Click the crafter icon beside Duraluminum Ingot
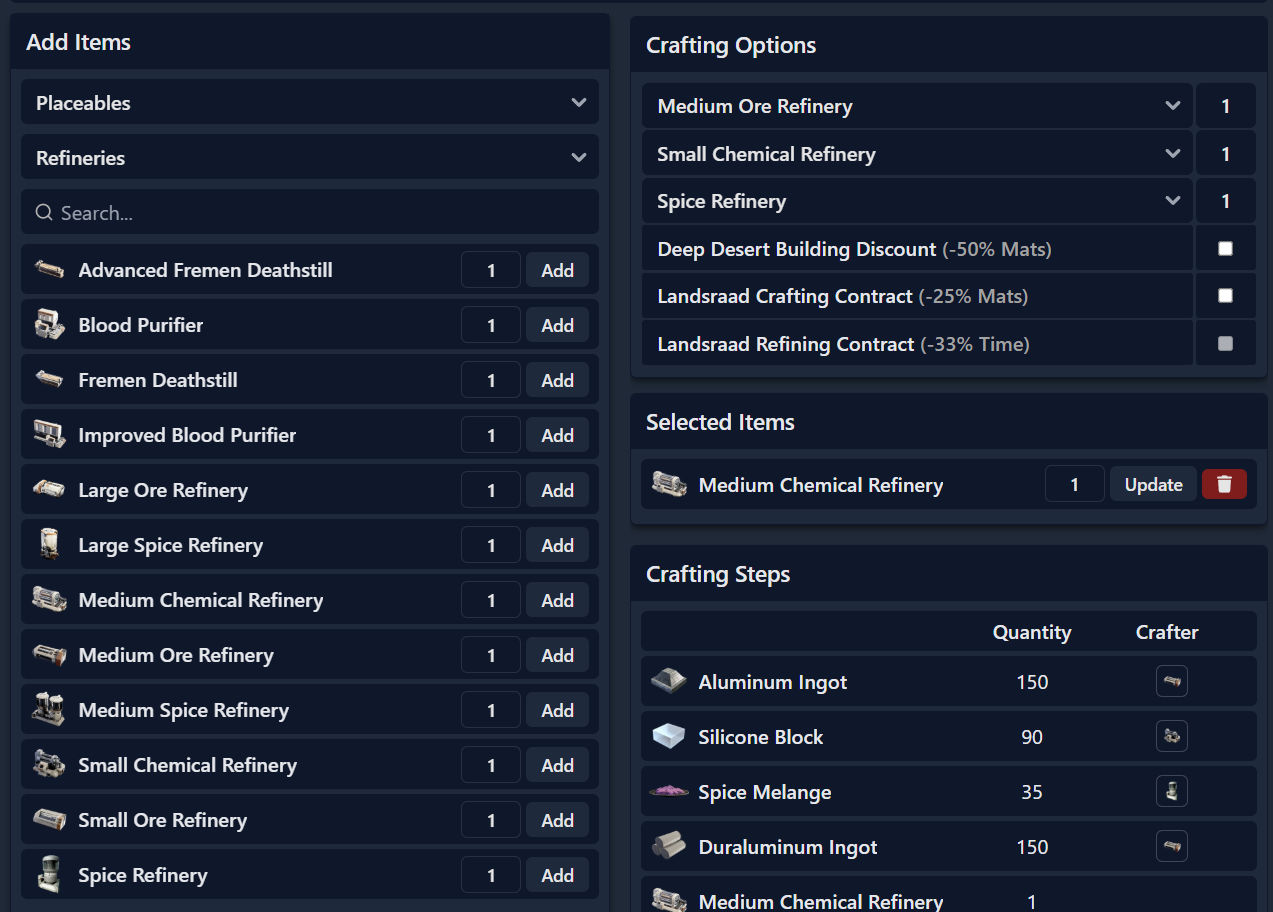The width and height of the screenshot is (1273, 912). (x=1171, y=846)
